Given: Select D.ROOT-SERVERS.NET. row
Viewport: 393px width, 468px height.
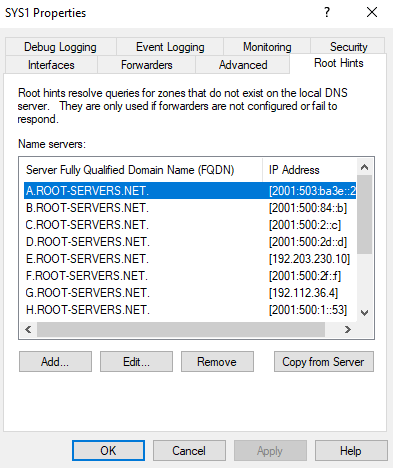Looking at the screenshot, I should pos(190,242).
